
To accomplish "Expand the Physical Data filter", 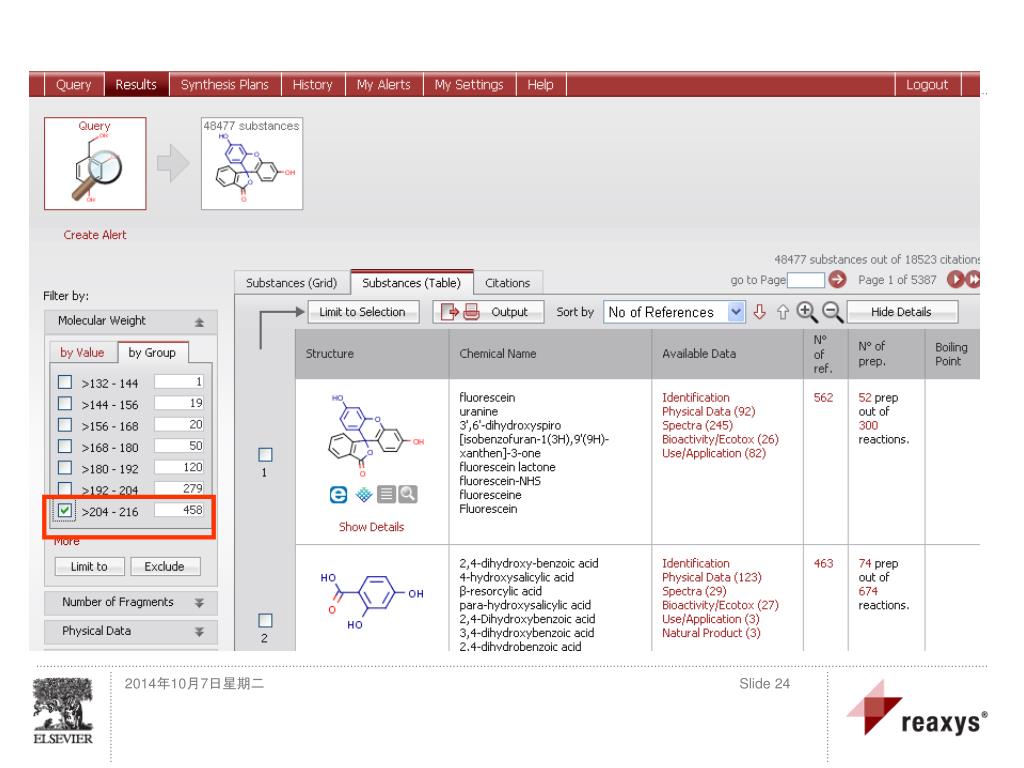I will coord(131,631).
